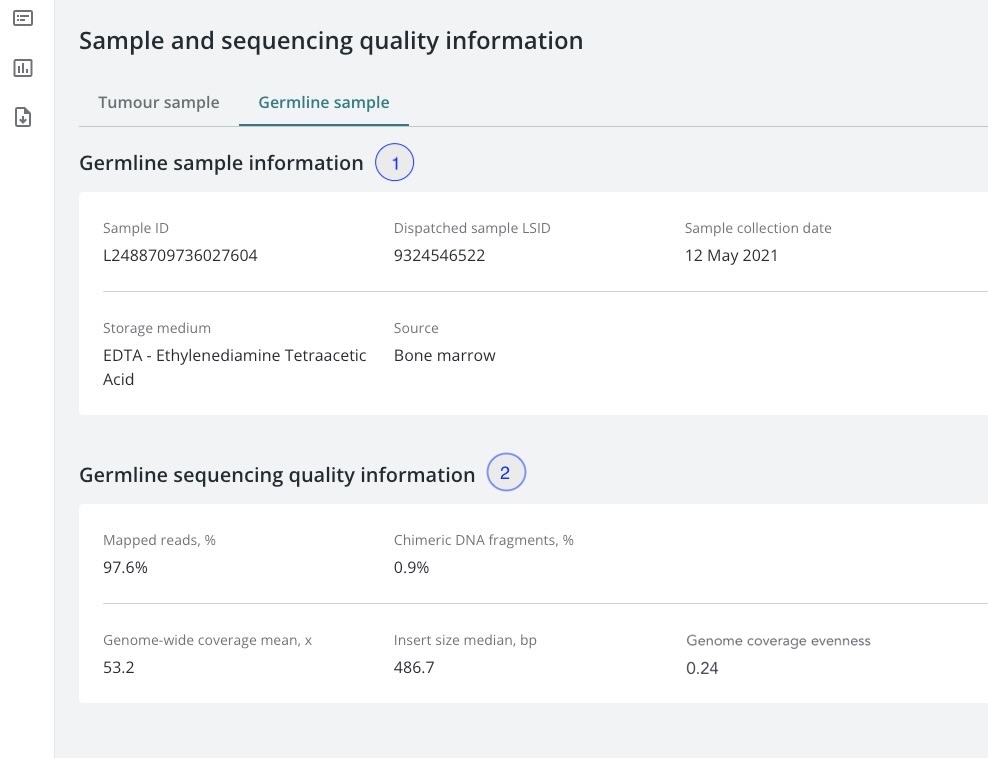Click the Germline sequencing quality information heading
The image size is (988, 758).
[277, 475]
